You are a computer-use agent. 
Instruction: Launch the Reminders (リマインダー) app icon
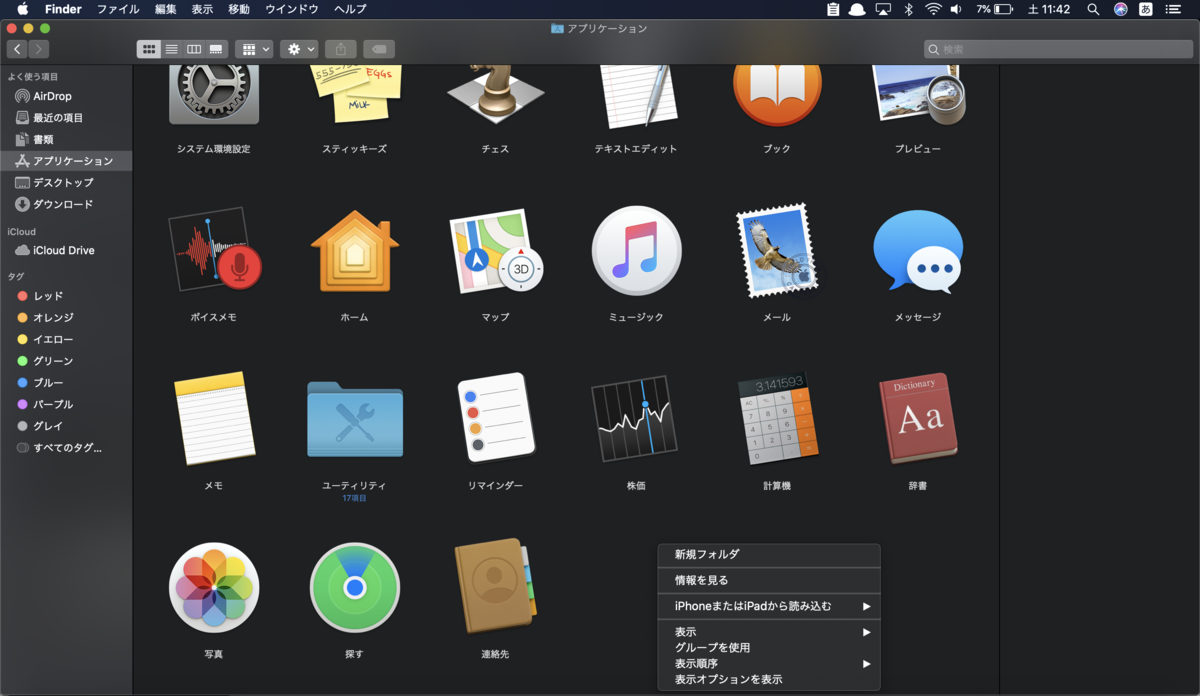(x=495, y=418)
